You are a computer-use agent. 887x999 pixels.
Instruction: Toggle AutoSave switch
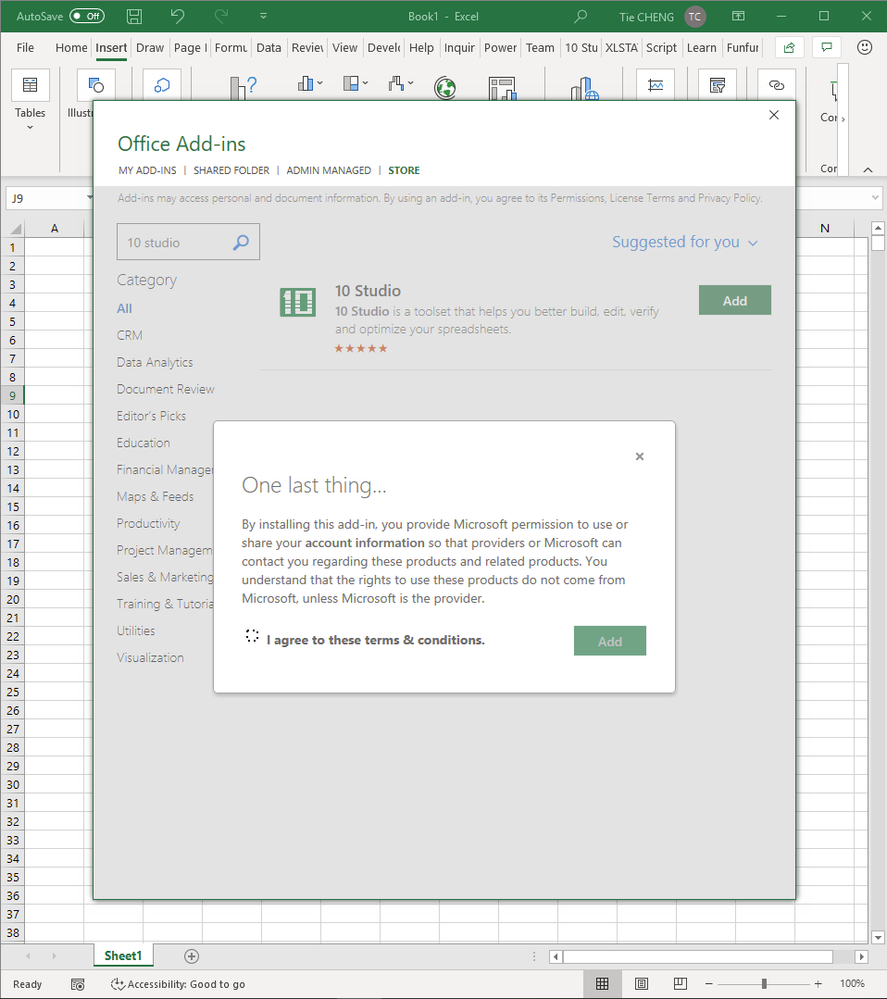pos(87,16)
